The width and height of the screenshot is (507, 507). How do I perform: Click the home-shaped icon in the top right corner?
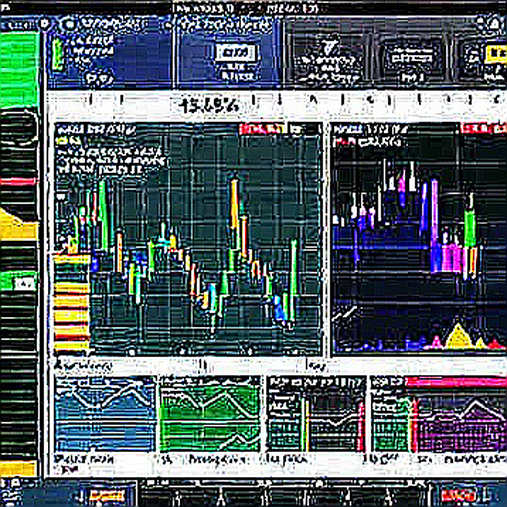(494, 24)
